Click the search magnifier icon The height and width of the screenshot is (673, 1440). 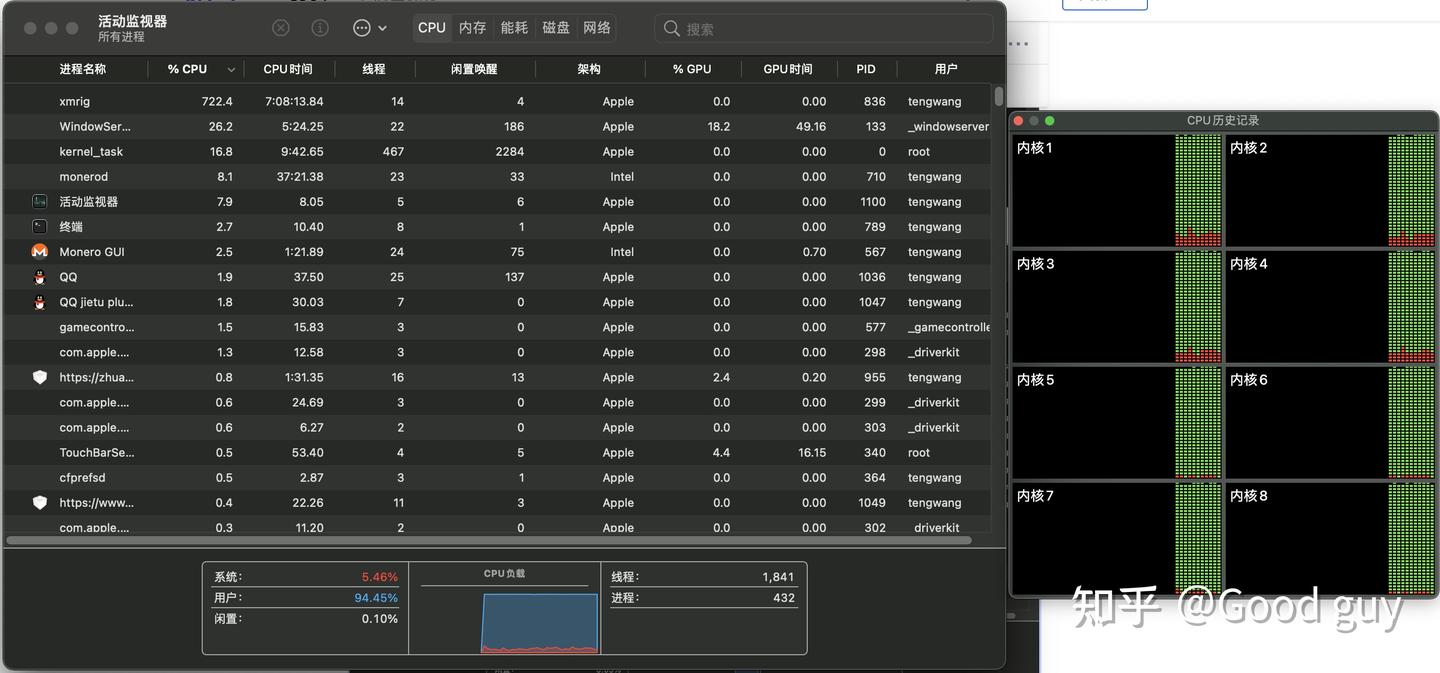pos(672,29)
